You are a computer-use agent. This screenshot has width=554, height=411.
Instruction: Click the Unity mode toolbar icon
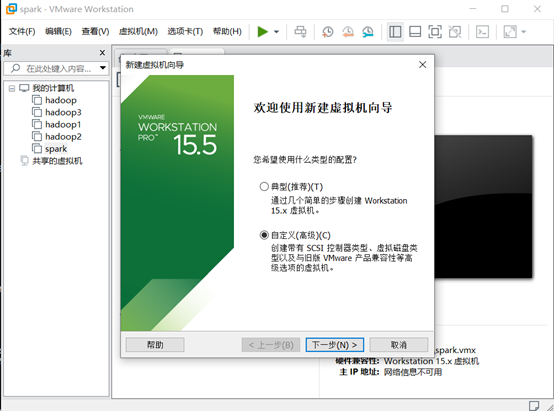click(455, 32)
